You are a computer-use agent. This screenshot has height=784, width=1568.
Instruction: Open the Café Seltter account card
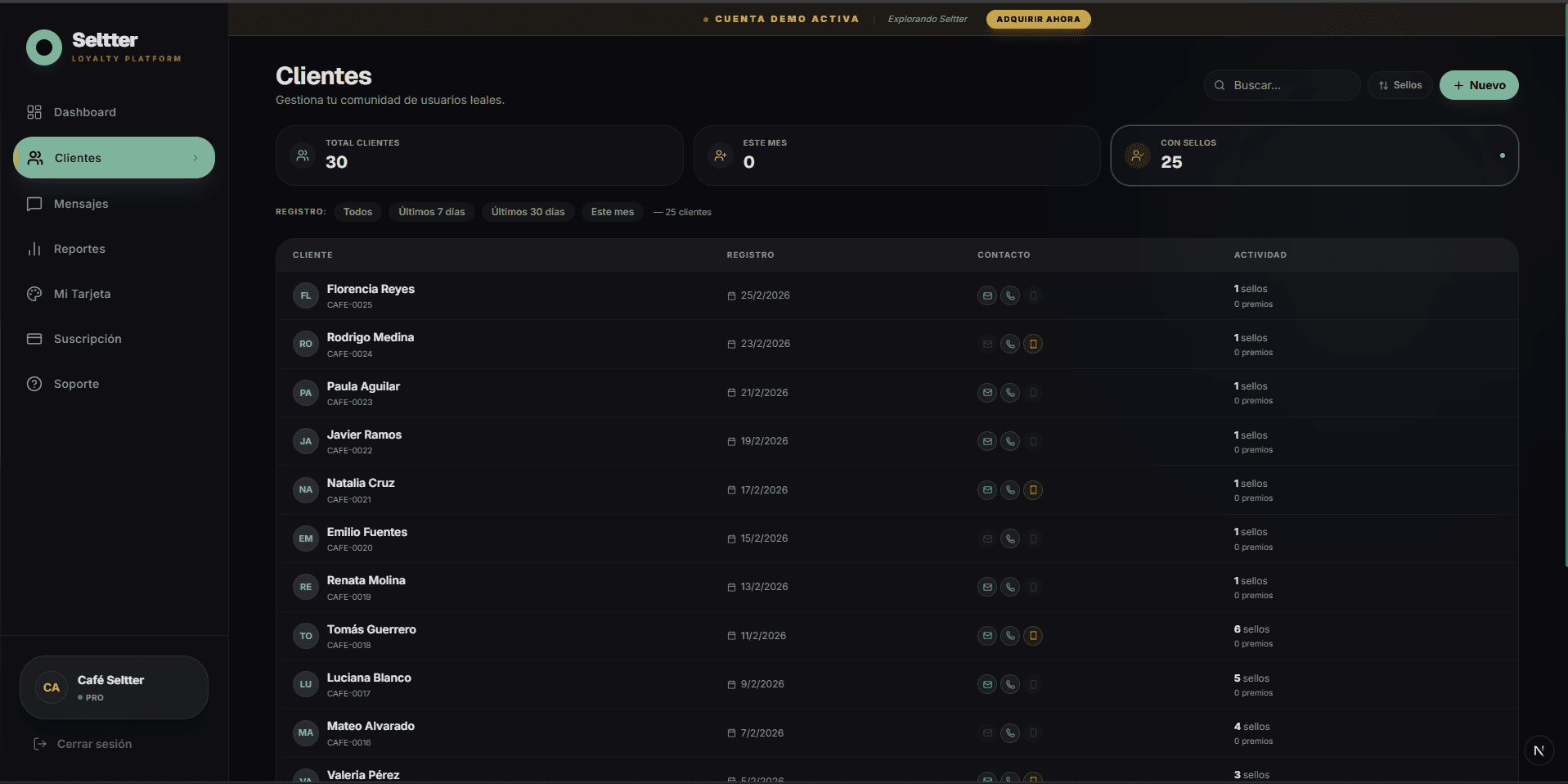114,687
